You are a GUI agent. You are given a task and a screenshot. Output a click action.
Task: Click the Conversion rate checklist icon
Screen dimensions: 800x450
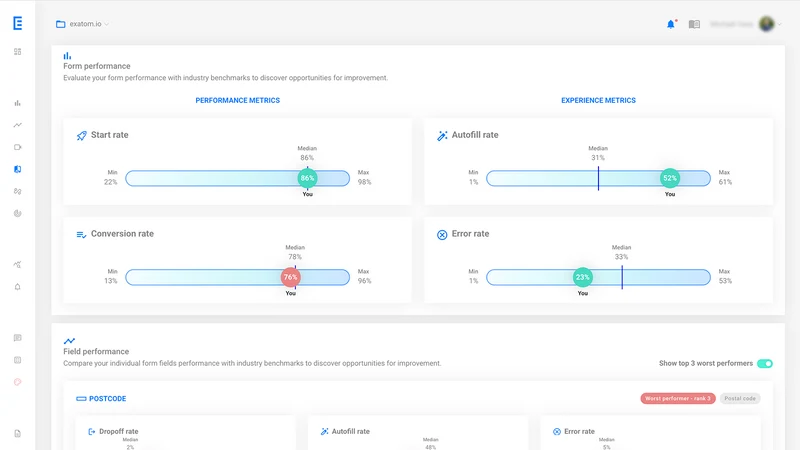pos(81,235)
